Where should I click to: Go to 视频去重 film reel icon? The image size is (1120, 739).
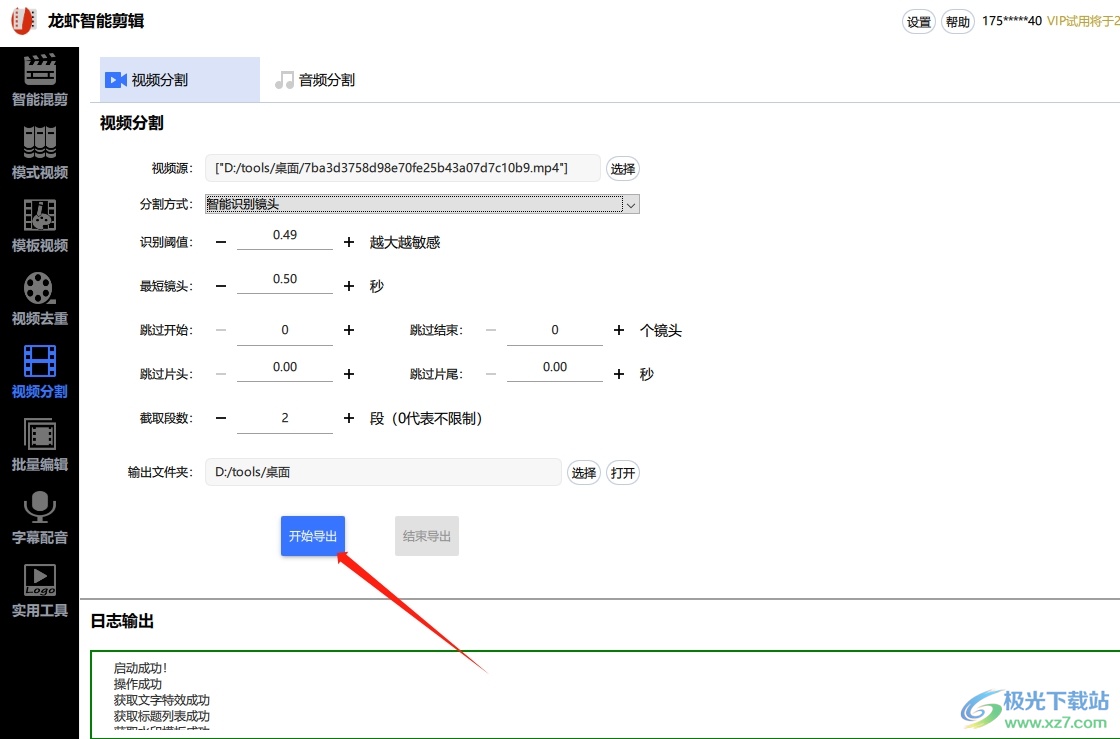39,289
